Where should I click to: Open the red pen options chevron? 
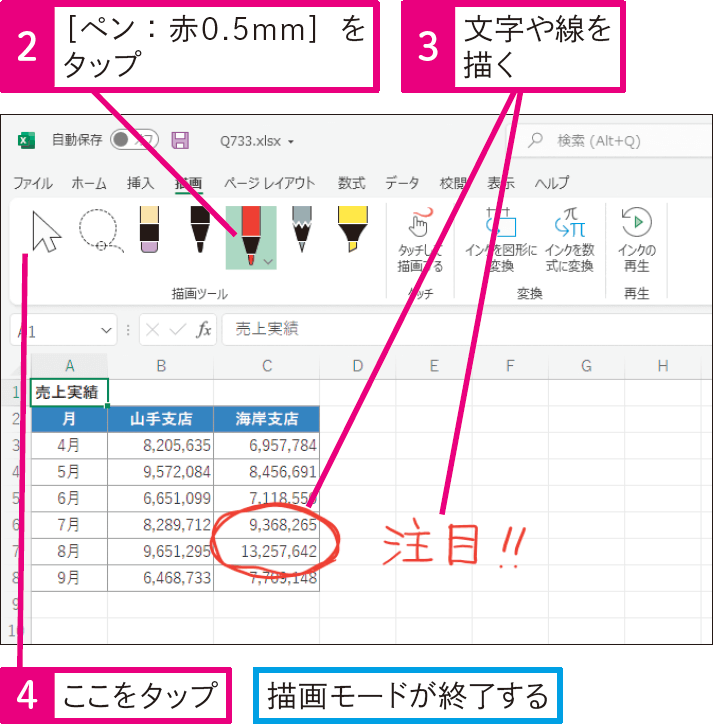pyautogui.click(x=268, y=262)
